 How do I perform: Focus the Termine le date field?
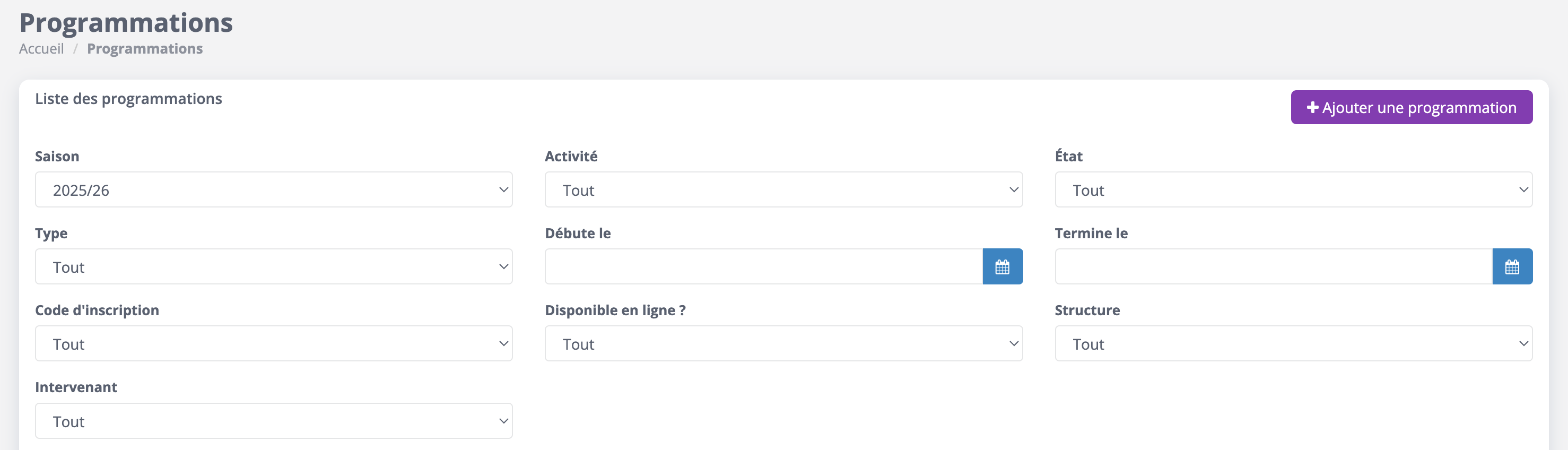point(1274,267)
